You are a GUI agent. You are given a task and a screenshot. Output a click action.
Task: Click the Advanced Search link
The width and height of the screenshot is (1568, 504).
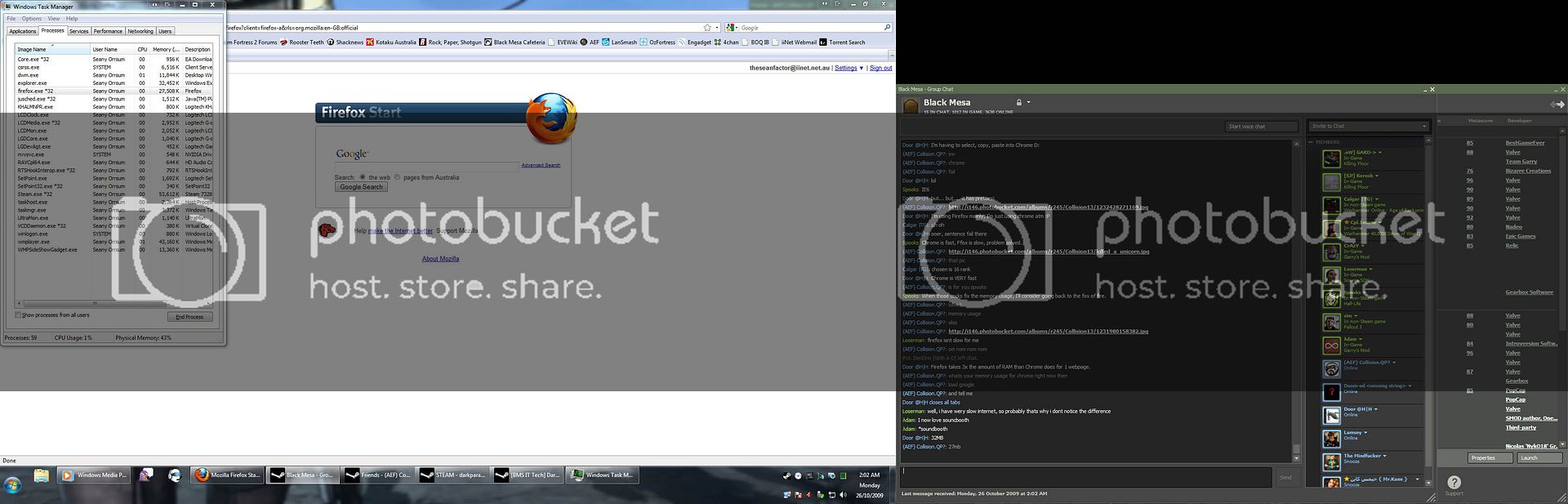coord(541,165)
